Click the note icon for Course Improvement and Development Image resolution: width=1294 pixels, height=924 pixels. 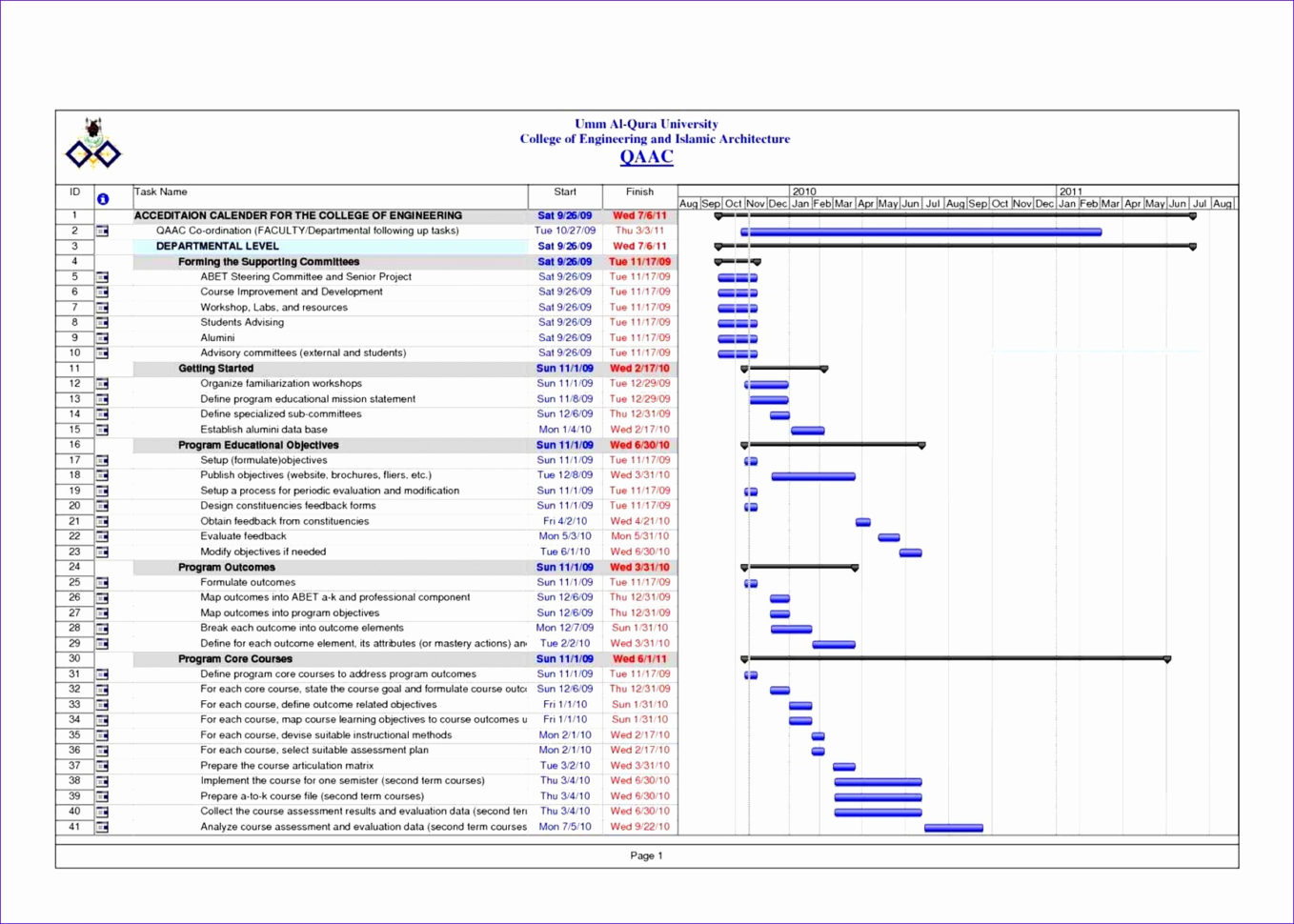(x=102, y=291)
